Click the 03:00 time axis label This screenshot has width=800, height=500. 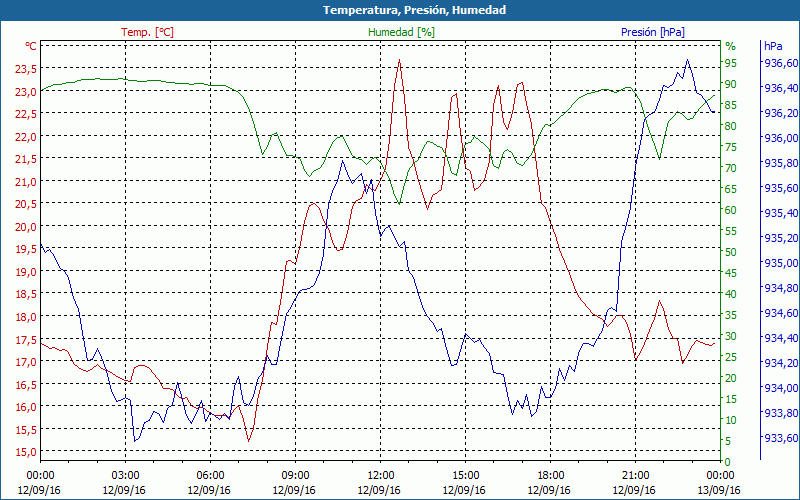[125, 476]
